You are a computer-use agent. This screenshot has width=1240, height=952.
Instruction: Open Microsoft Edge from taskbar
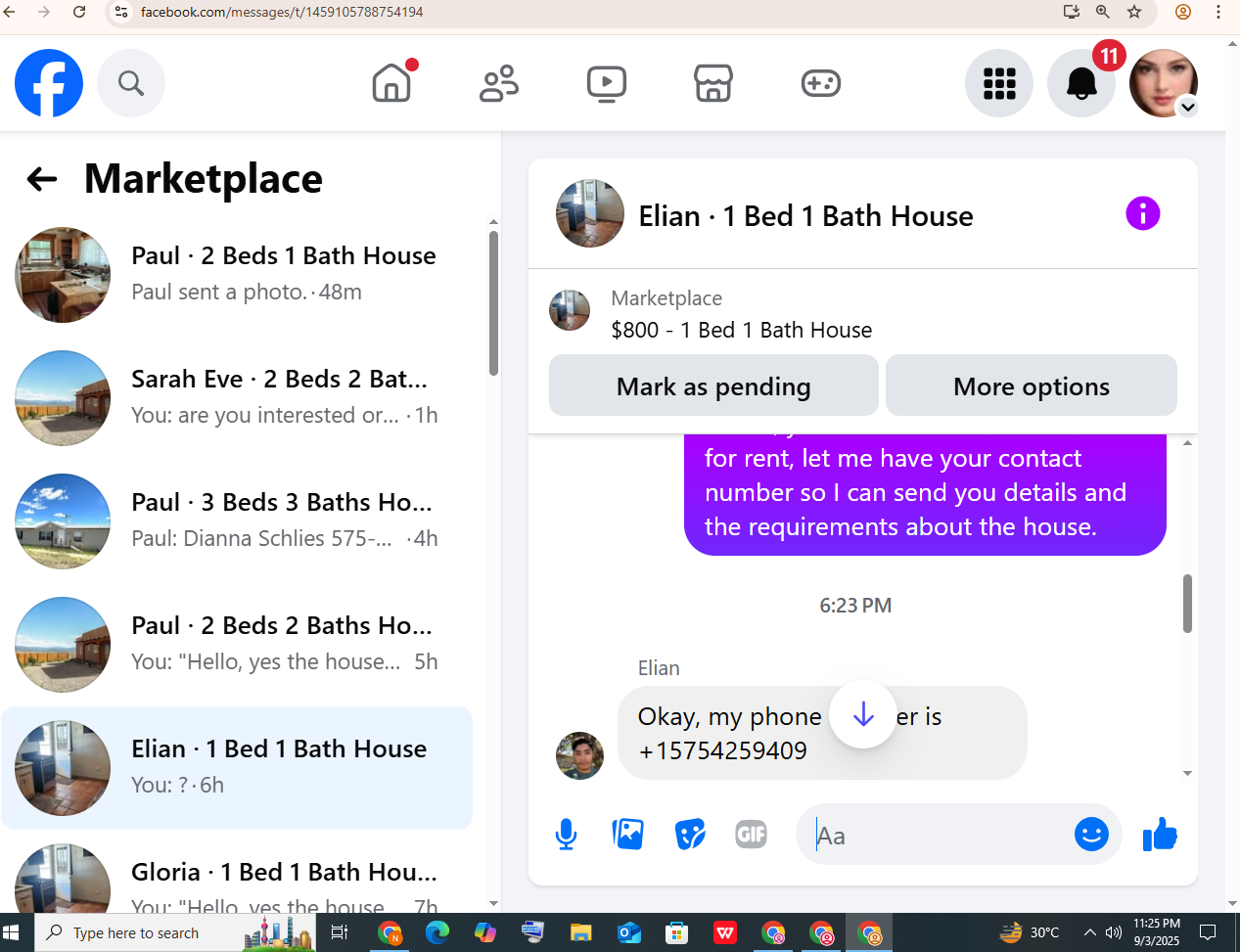click(437, 932)
